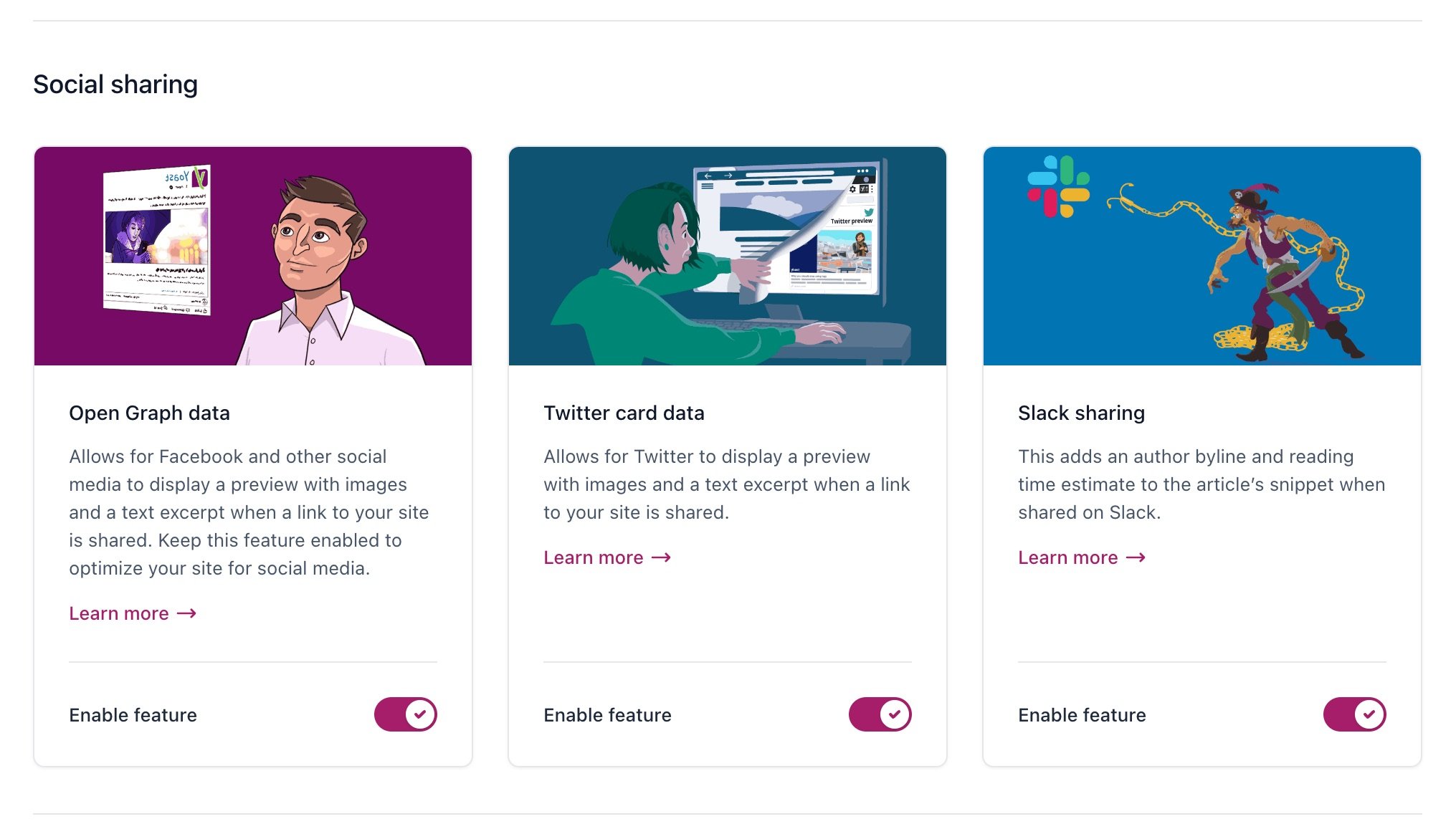Disable the Open Graph data feature

click(x=405, y=714)
